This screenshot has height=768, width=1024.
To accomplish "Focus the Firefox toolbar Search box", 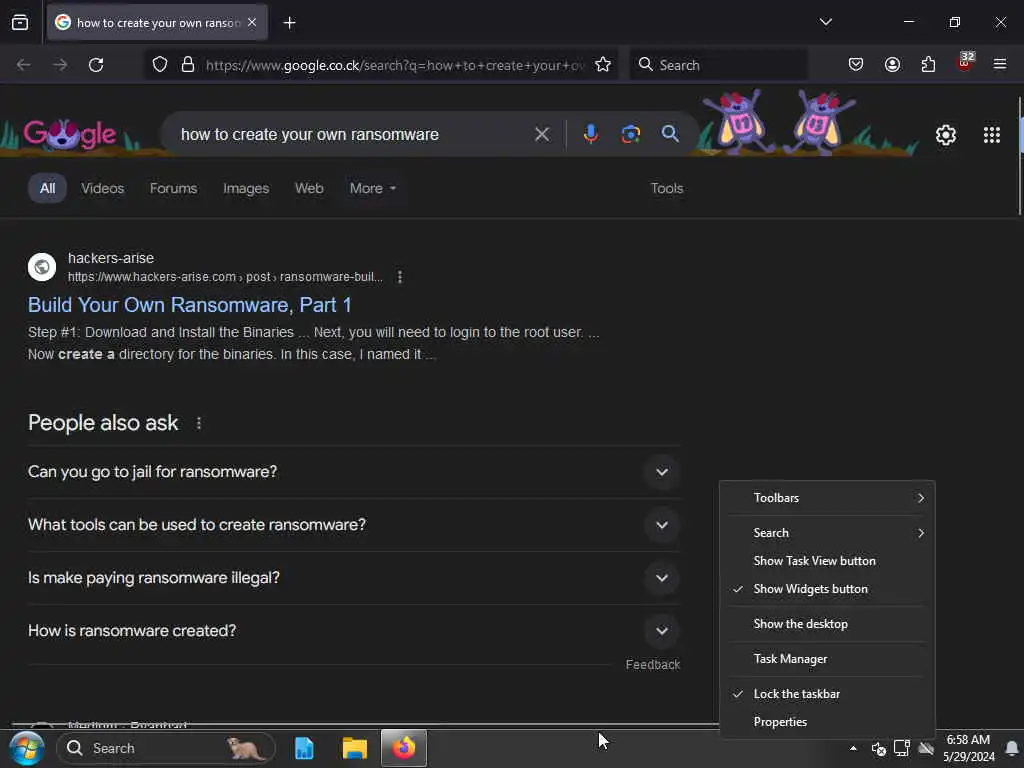I will (x=718, y=65).
